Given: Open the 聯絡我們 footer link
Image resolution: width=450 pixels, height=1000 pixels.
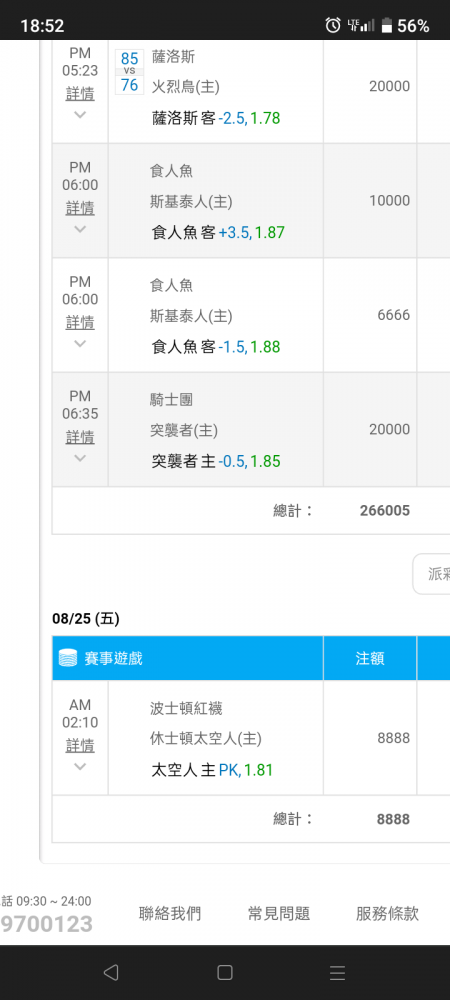Looking at the screenshot, I should pyautogui.click(x=170, y=914).
